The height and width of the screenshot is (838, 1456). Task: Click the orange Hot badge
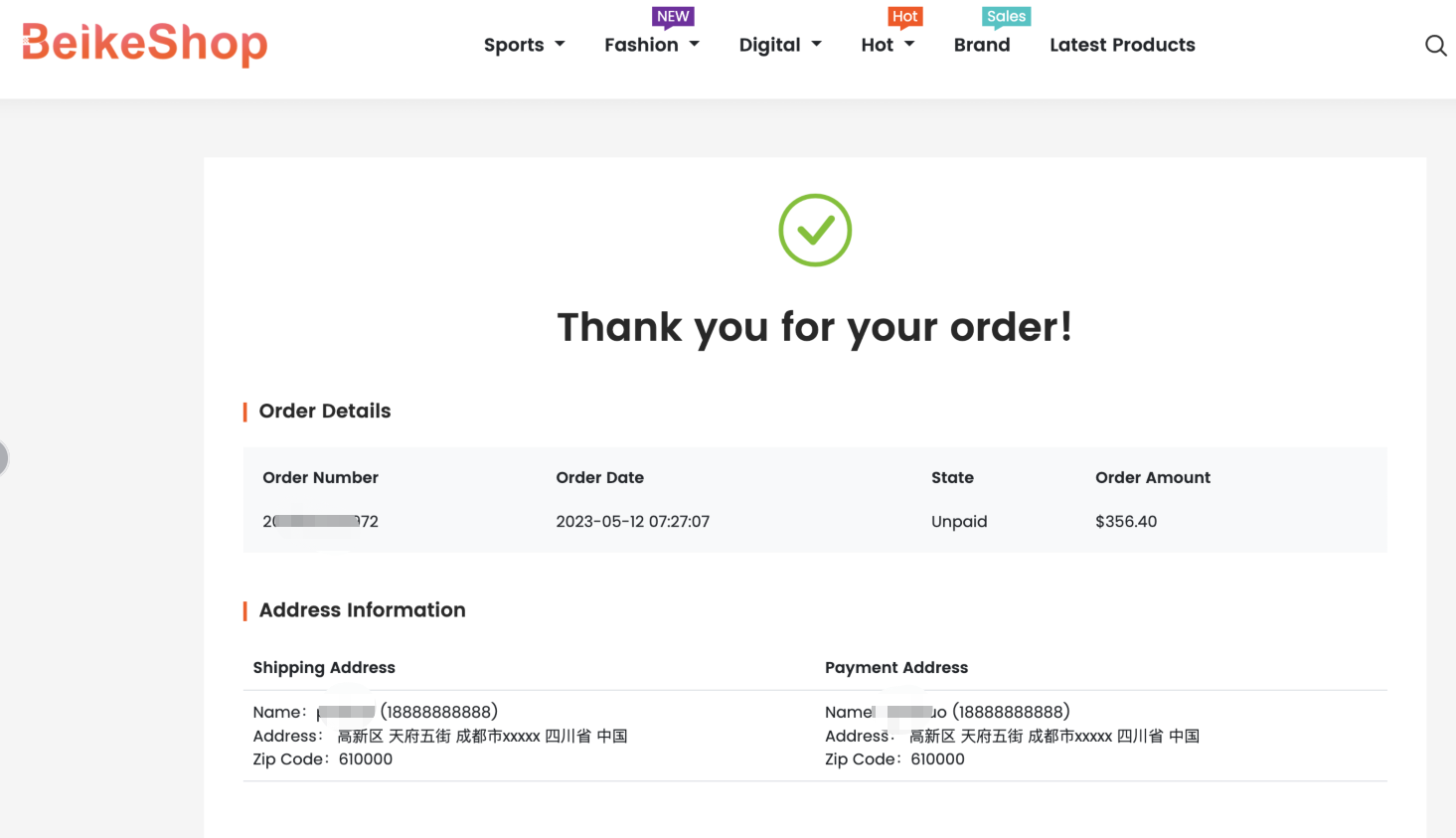[904, 17]
